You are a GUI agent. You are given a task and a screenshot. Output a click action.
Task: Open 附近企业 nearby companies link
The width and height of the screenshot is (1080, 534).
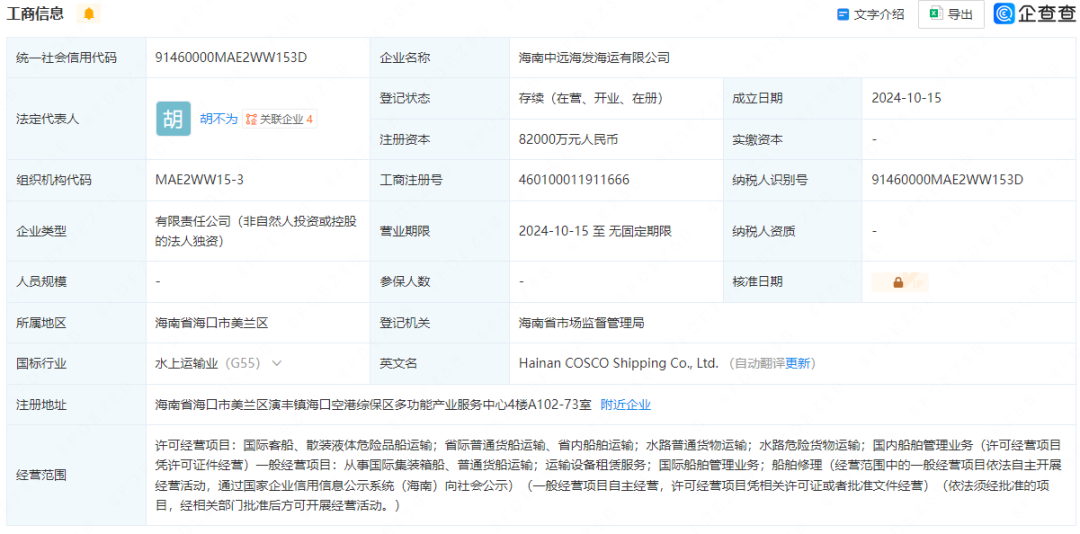[625, 404]
